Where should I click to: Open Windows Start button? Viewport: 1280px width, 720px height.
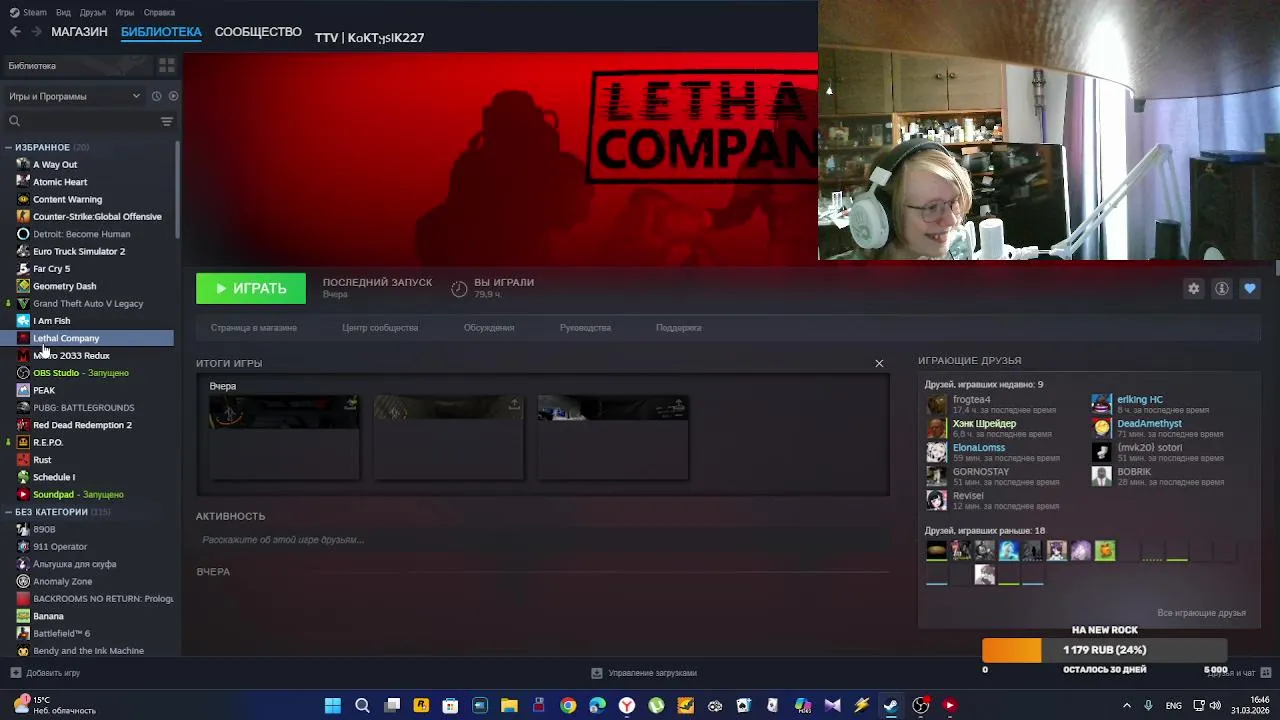(x=333, y=705)
